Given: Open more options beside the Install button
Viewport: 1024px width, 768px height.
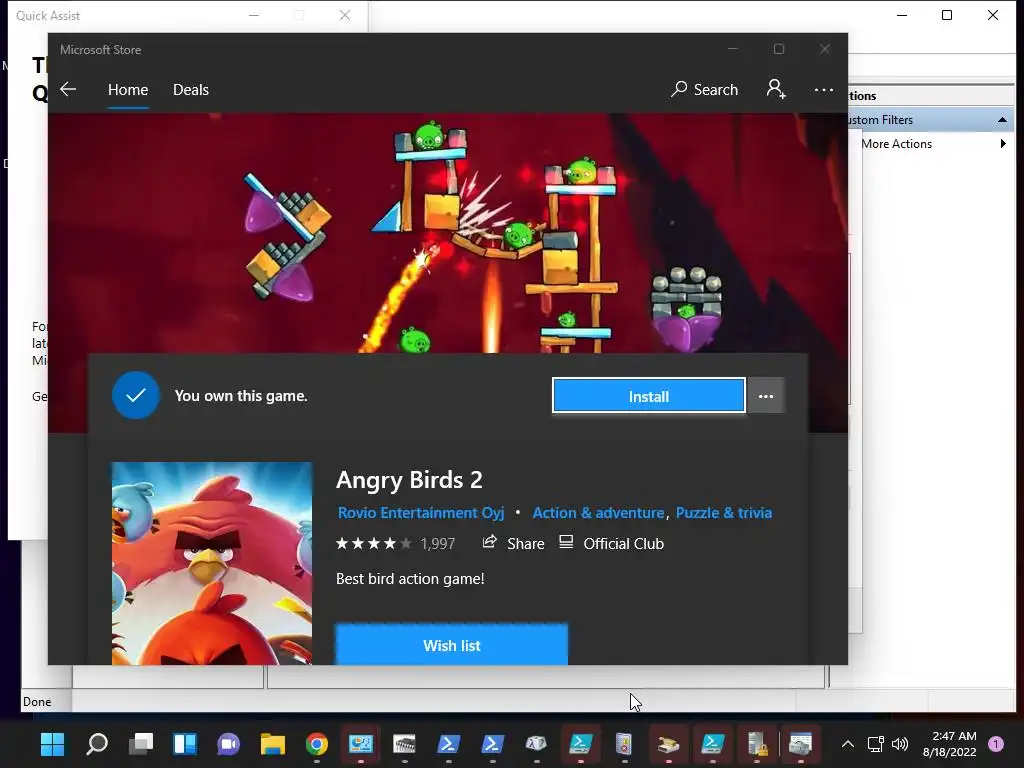Looking at the screenshot, I should pyautogui.click(x=765, y=396).
